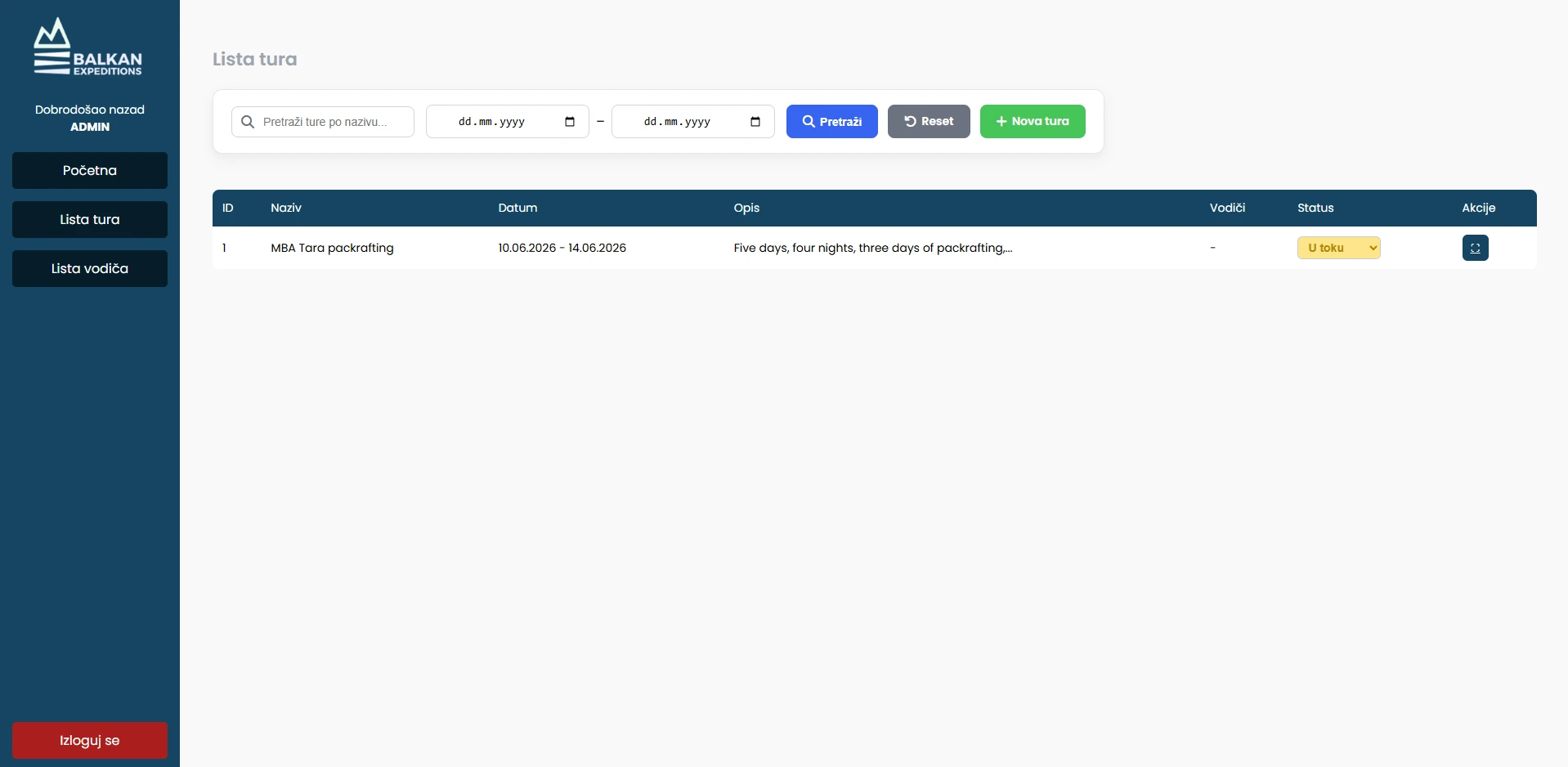Clear filters using the Reset button

point(929,121)
